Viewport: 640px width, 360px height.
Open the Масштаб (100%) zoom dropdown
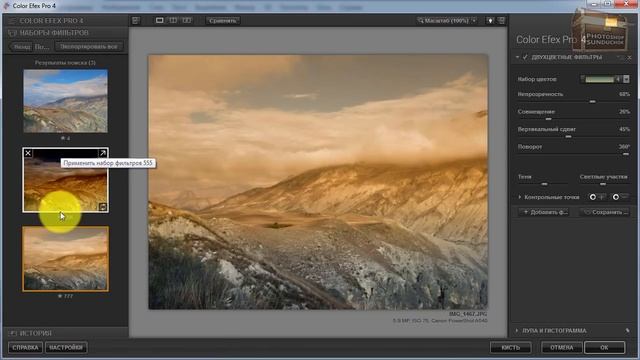(447, 20)
